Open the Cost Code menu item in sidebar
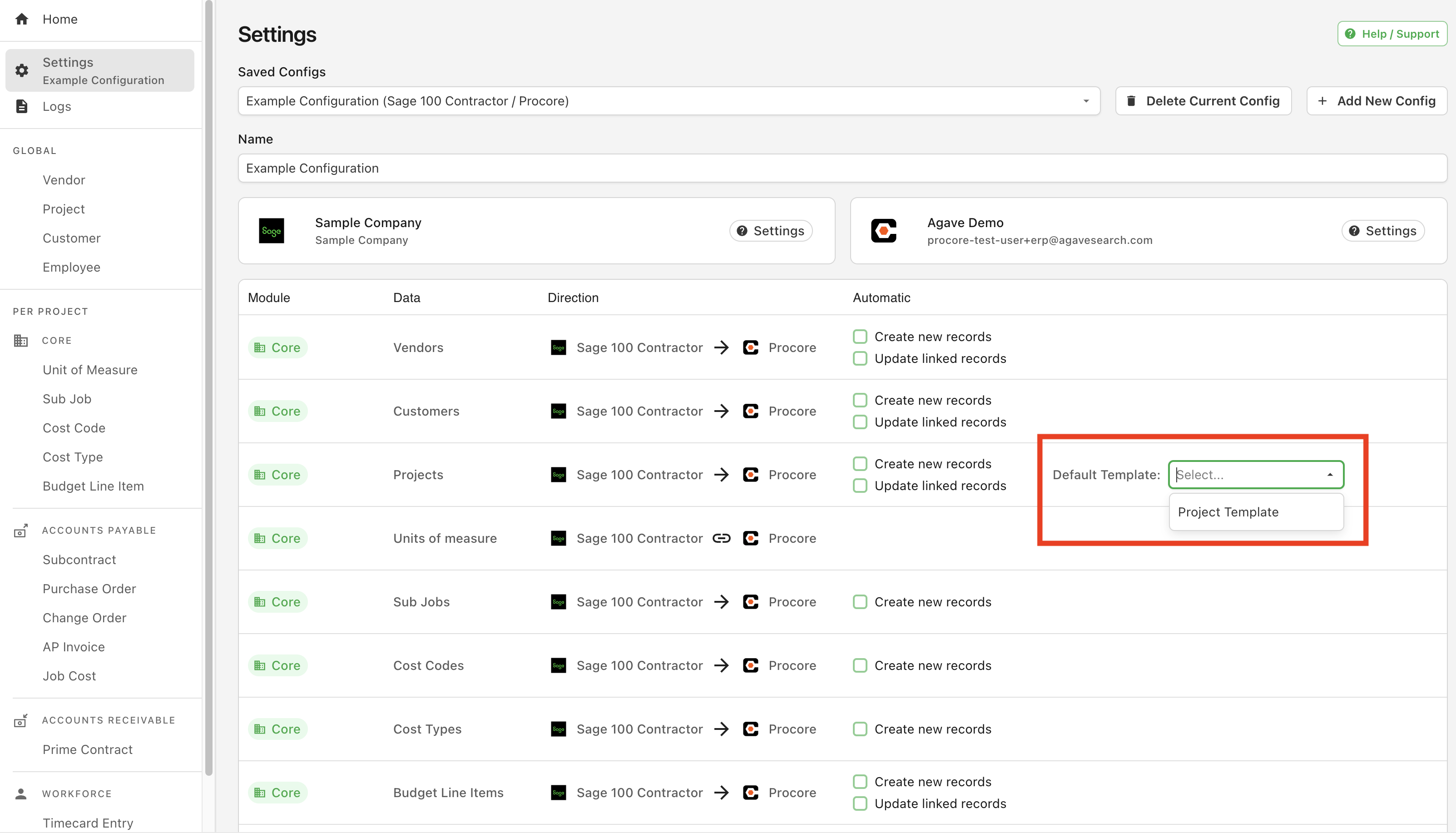This screenshot has height=833, width=1456. tap(74, 428)
